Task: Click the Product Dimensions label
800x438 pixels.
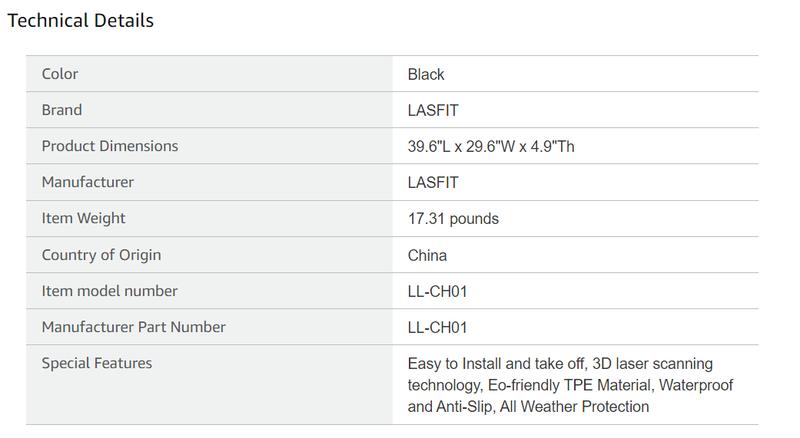Action: tap(110, 146)
